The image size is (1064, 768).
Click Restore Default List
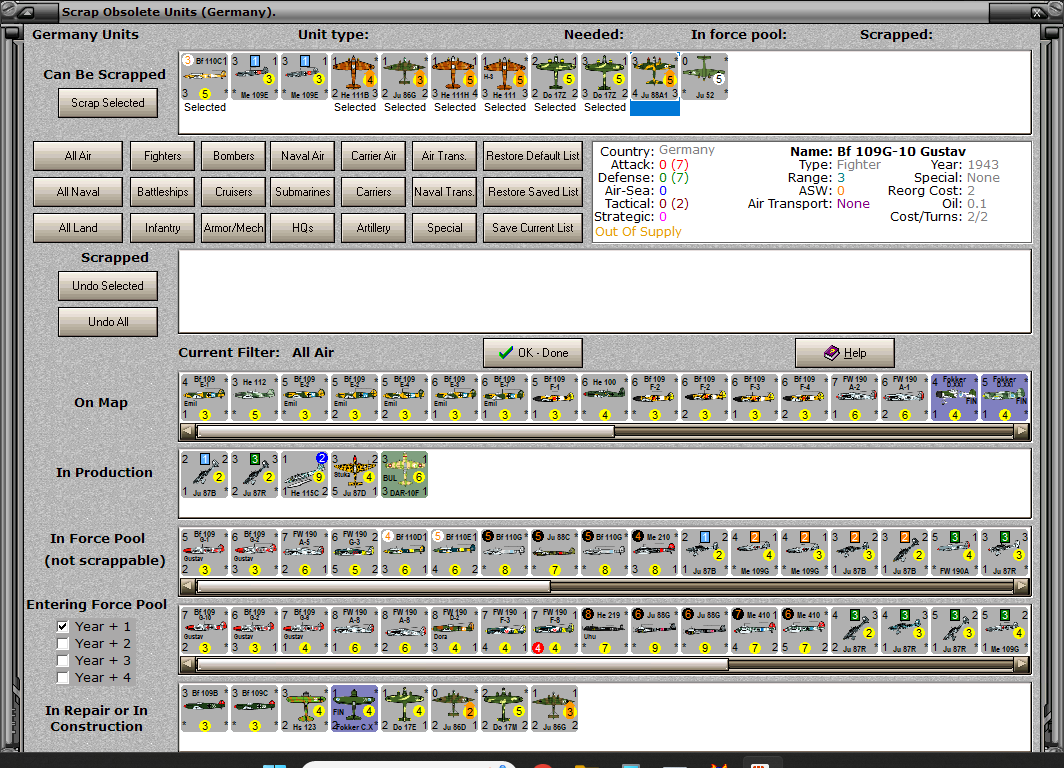(x=533, y=156)
